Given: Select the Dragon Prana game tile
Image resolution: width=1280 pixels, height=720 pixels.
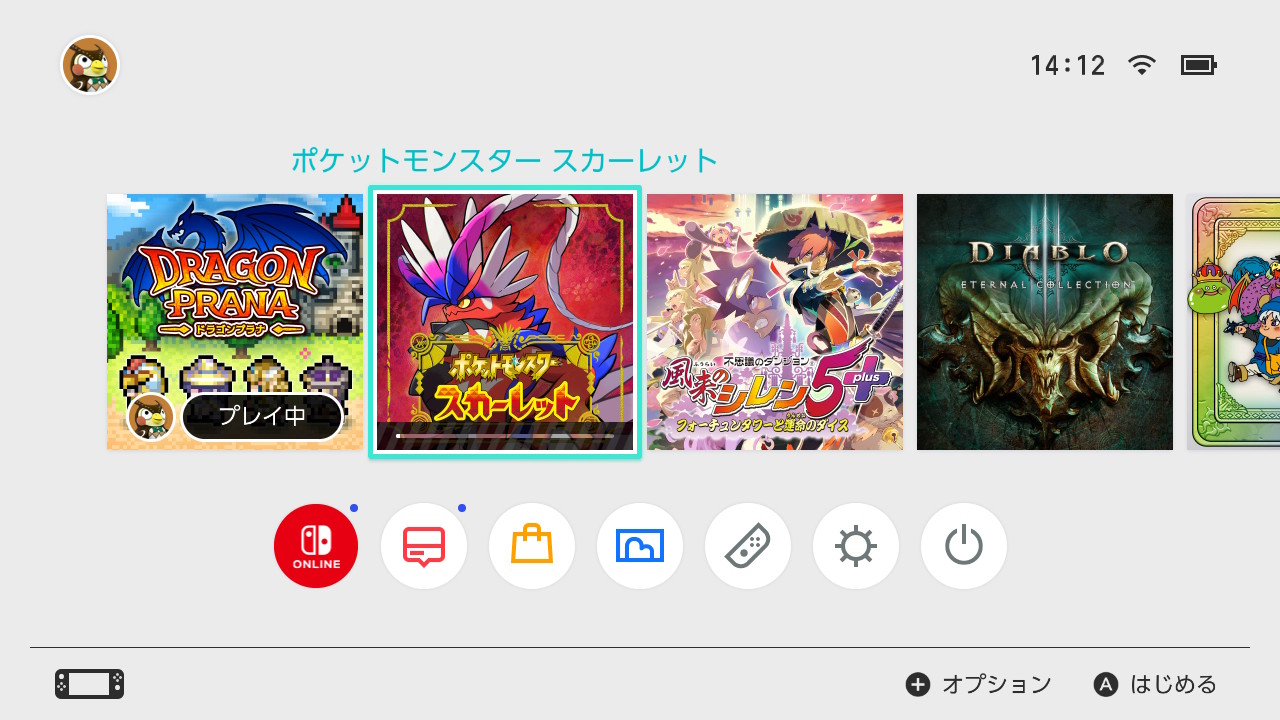Looking at the screenshot, I should 235,322.
